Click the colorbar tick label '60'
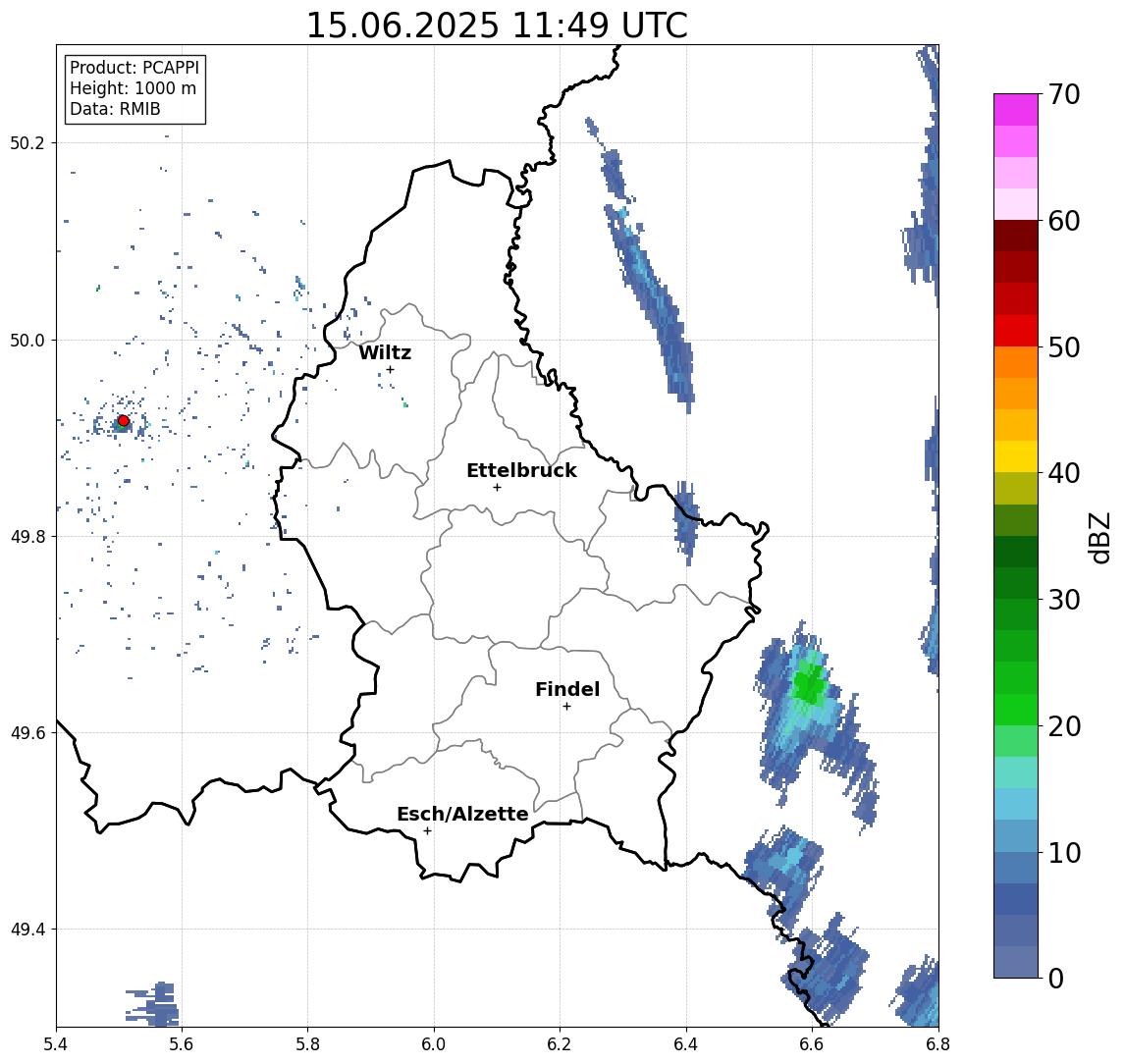Screen dimensions: 1124x1064 (x=1063, y=221)
